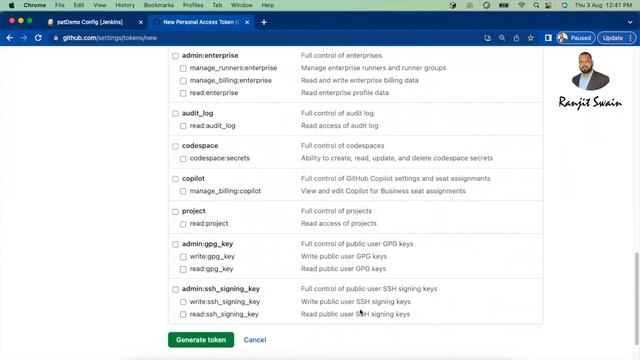Enable manage_billing:copilot checkbox
Image resolution: width=640 pixels, height=360 pixels.
(x=183, y=191)
